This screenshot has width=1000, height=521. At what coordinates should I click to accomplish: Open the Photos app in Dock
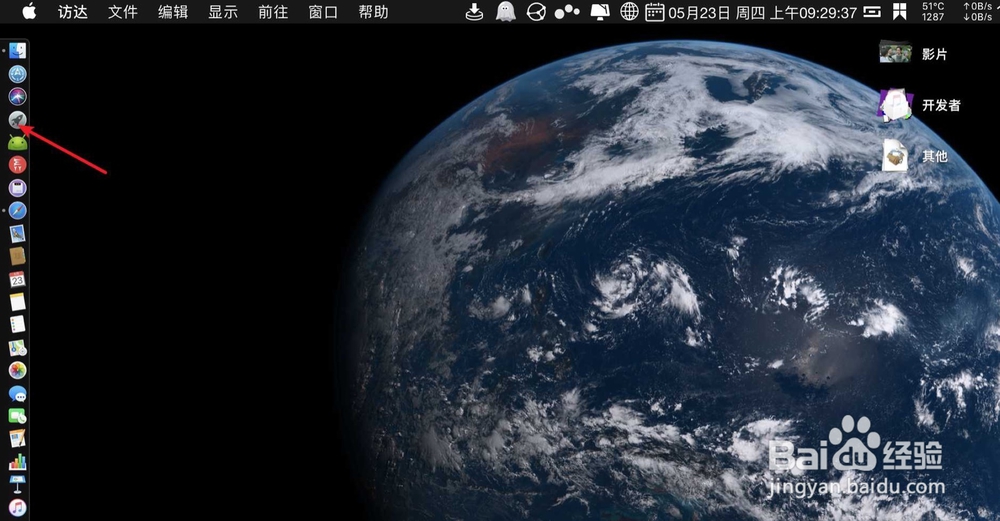(17, 370)
